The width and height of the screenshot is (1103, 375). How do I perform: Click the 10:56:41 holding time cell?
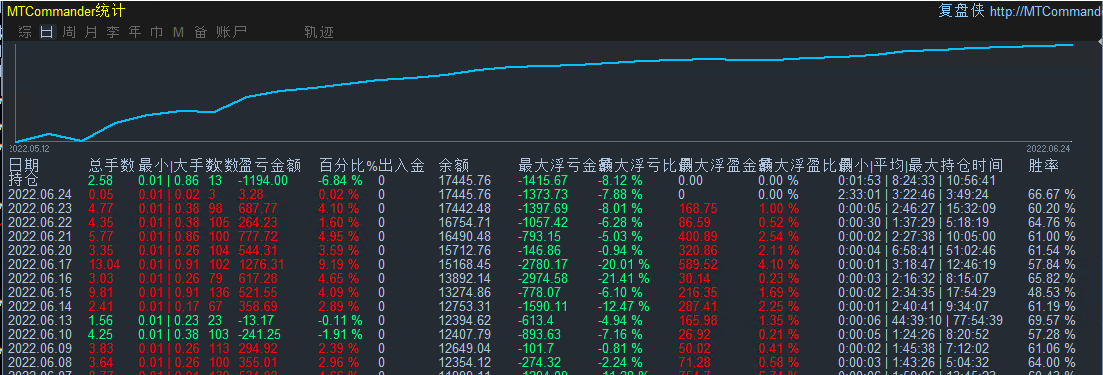(x=971, y=180)
